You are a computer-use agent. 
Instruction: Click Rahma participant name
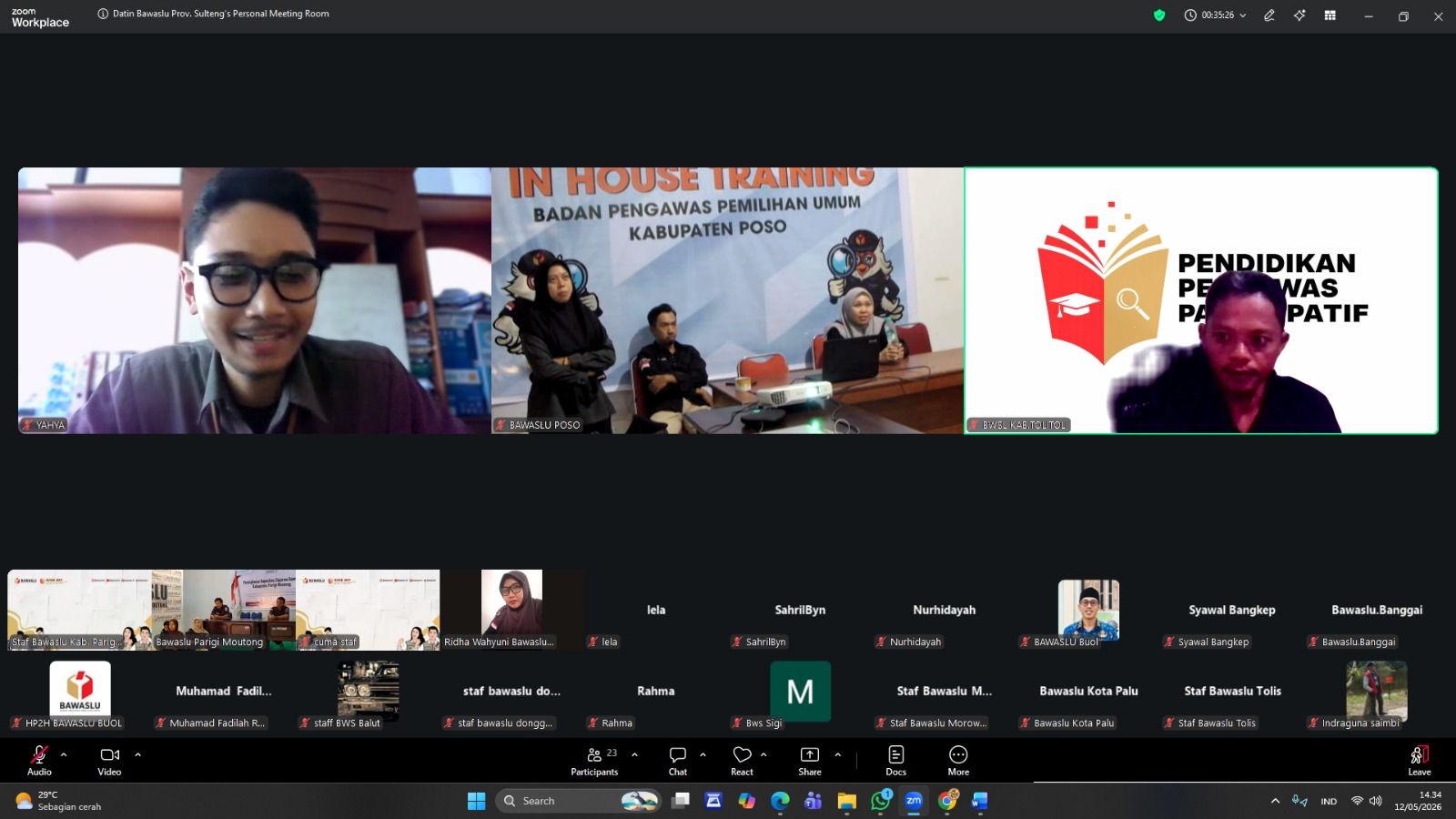click(656, 691)
